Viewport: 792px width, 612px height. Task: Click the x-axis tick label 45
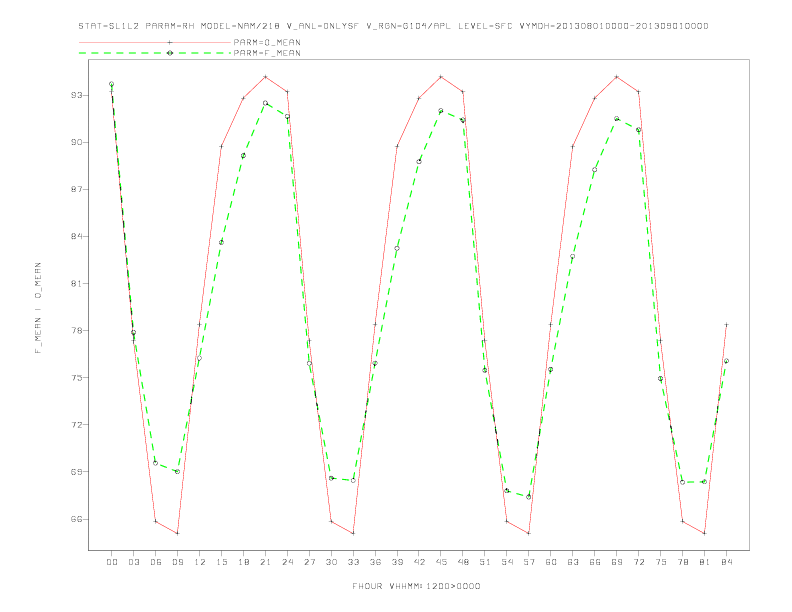(441, 562)
